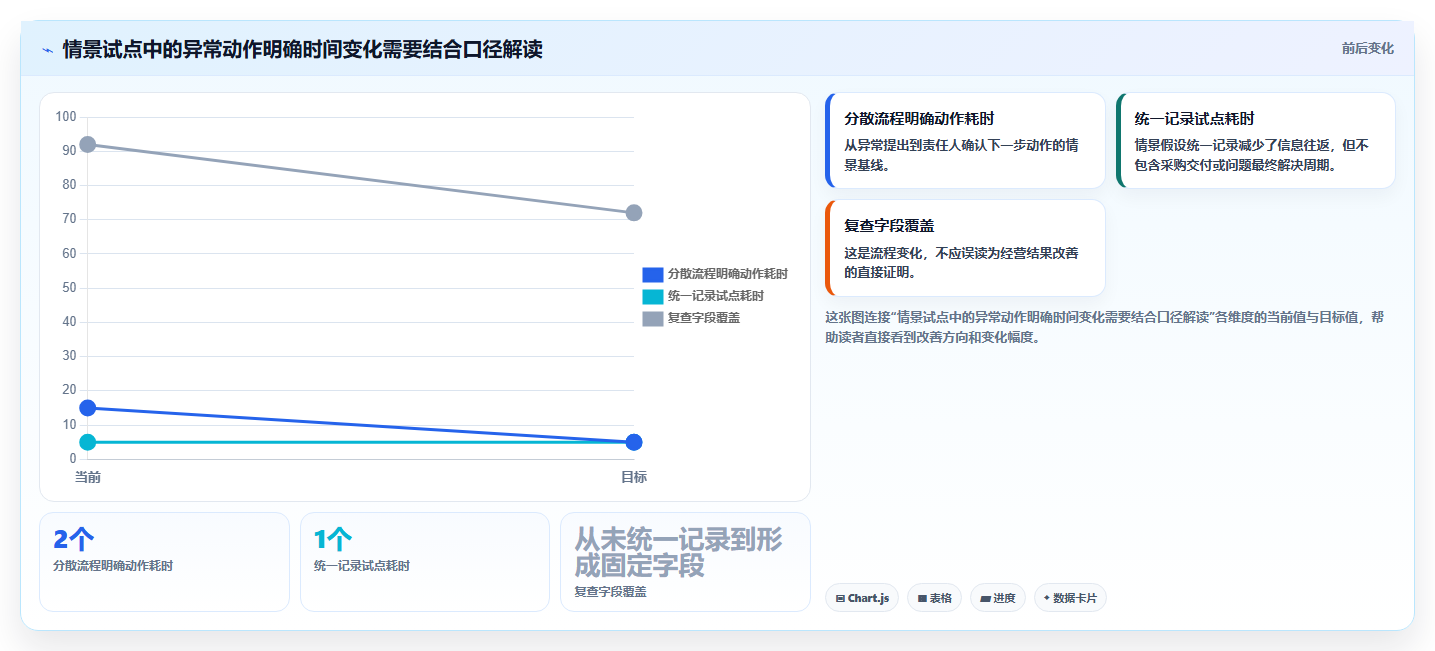Click the text 这是流程变化，不应误读为经营结果改善
This screenshot has height=651, width=1435.
(x=961, y=262)
